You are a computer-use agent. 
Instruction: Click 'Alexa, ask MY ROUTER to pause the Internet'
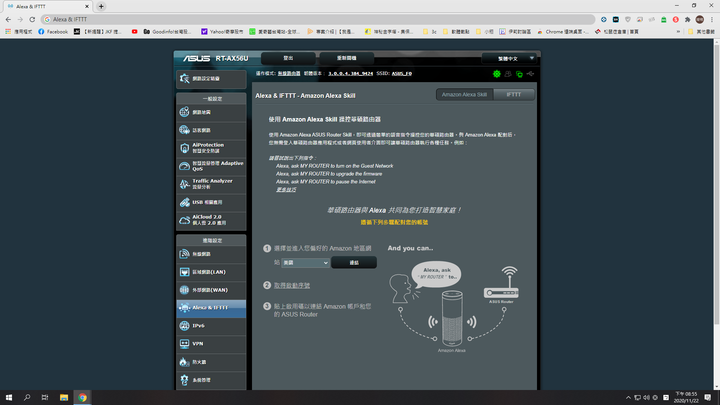coord(326,182)
